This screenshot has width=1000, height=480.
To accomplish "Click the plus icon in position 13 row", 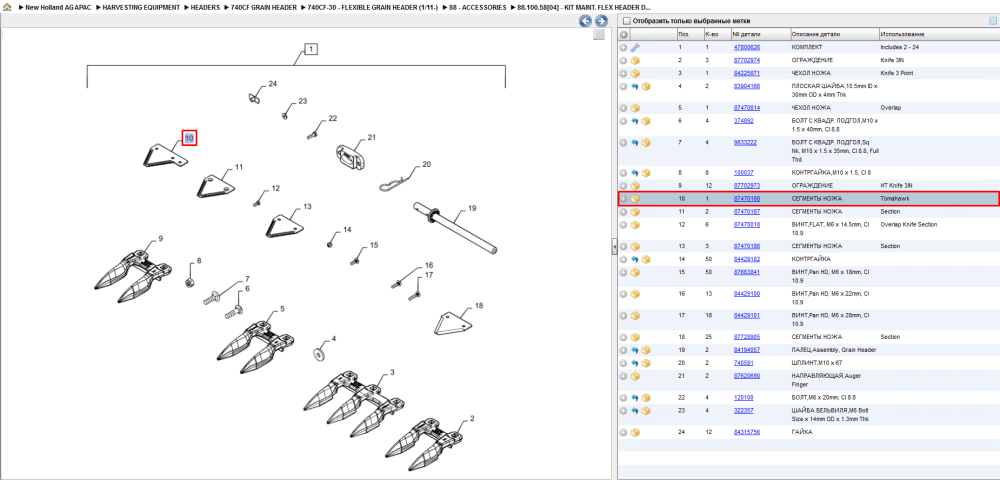I will [x=623, y=246].
